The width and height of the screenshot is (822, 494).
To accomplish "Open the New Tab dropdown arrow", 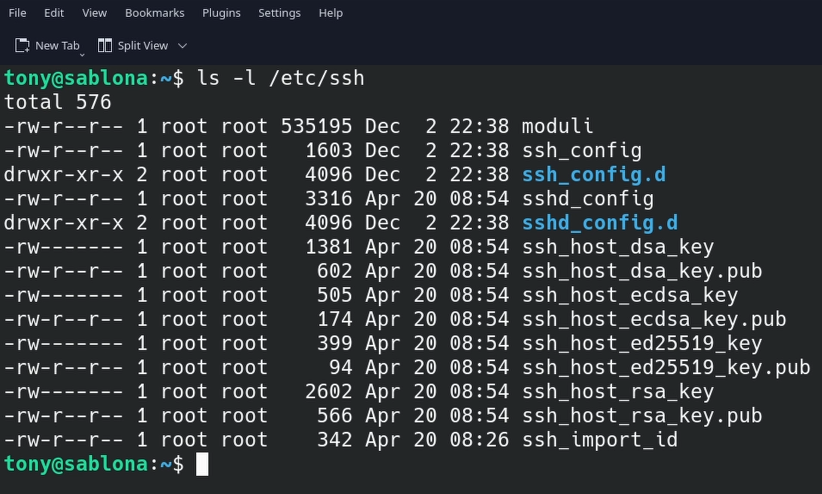I will [x=82, y=55].
